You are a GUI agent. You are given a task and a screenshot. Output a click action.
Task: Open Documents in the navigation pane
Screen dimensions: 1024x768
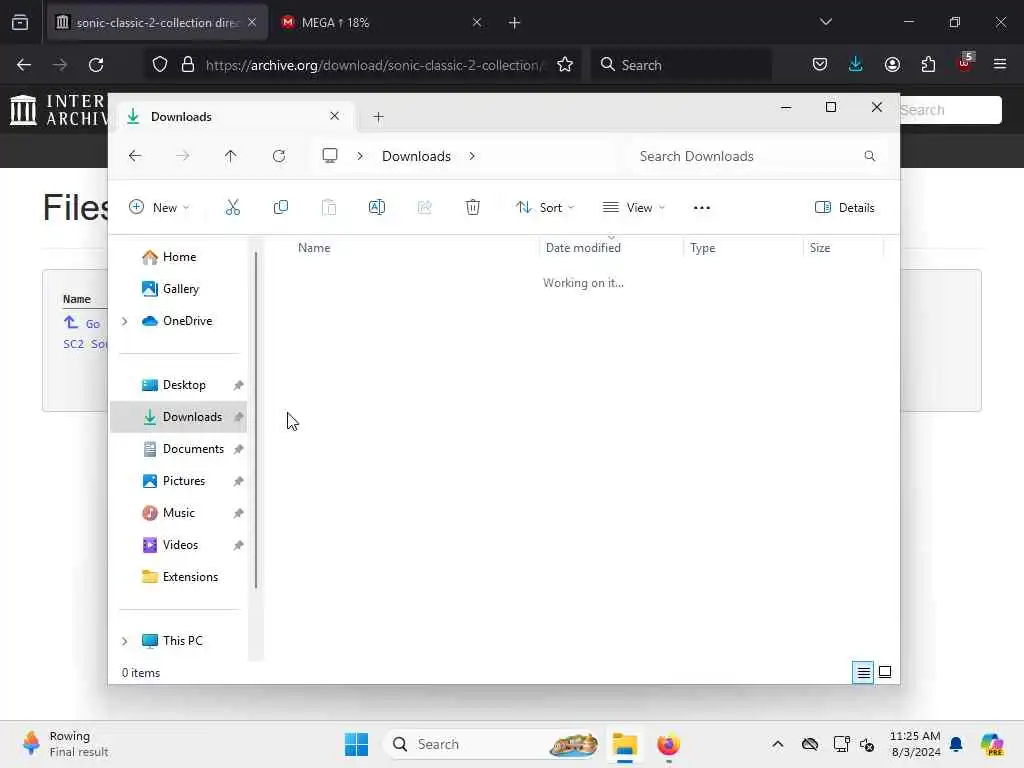click(178, 449)
